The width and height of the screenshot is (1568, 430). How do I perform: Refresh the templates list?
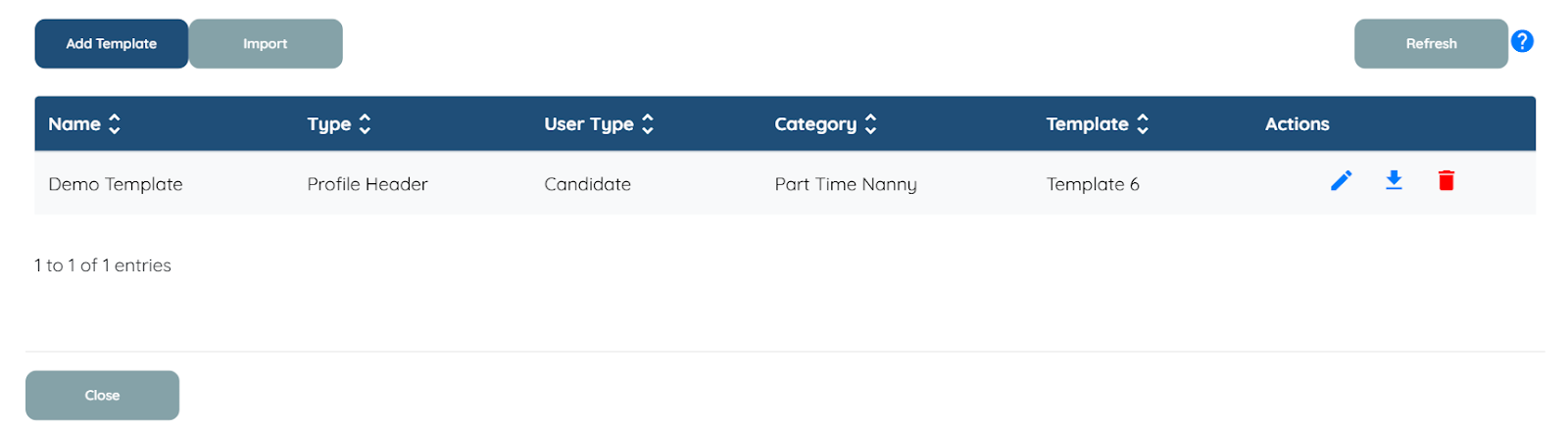point(1430,44)
